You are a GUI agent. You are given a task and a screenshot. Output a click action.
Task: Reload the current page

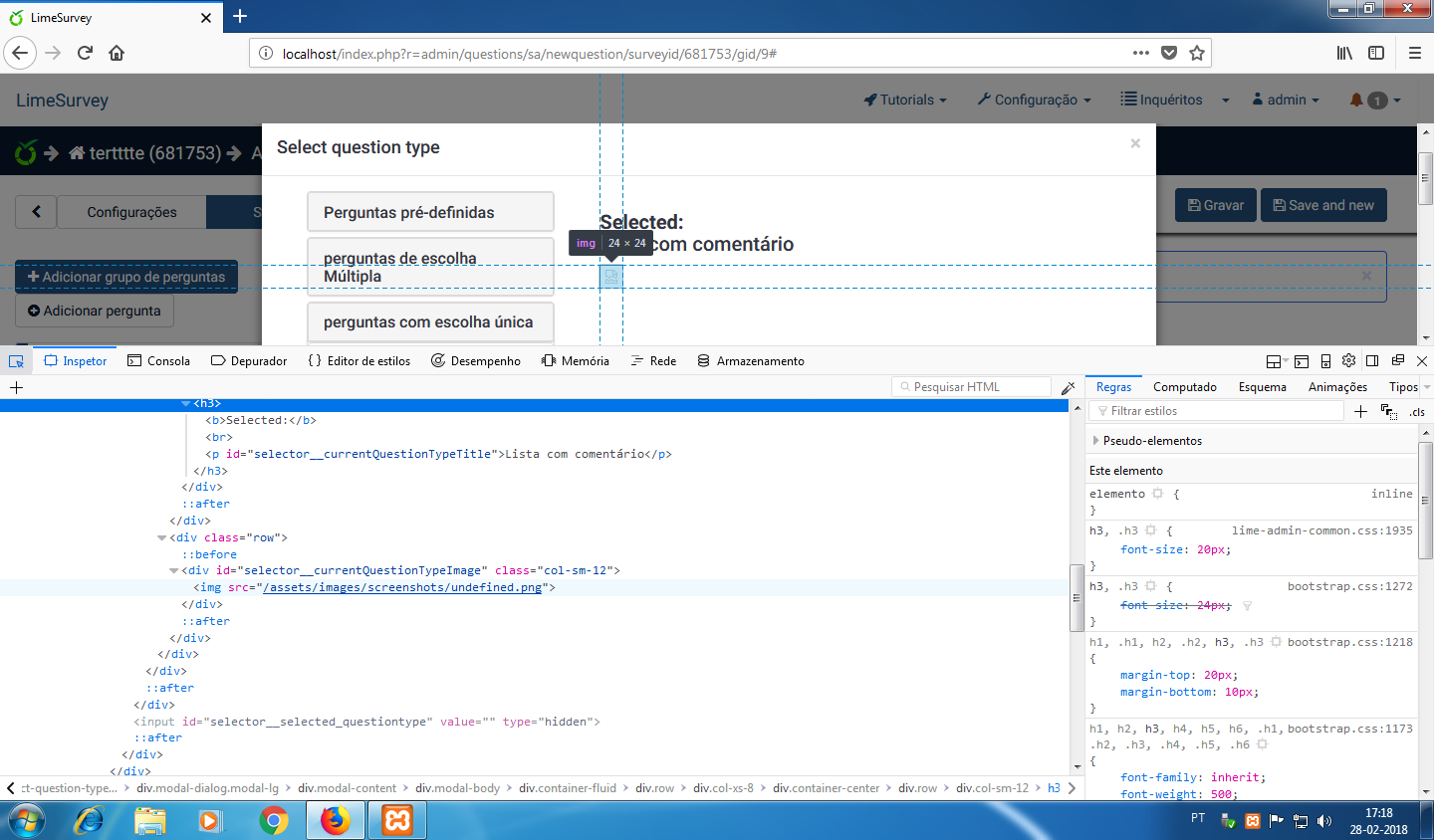(85, 53)
